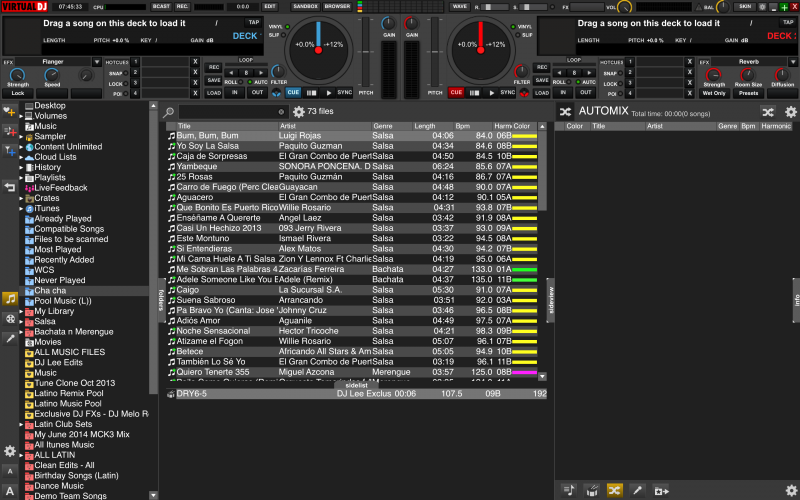Screen dimensions: 800x500
Task: Open the Flanger effect dropdown arrow
Action: point(96,62)
